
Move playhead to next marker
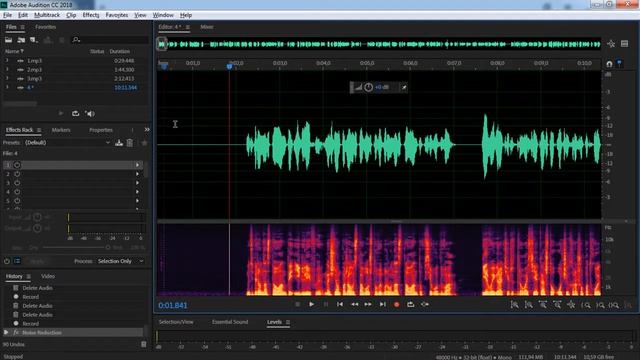pos(382,304)
